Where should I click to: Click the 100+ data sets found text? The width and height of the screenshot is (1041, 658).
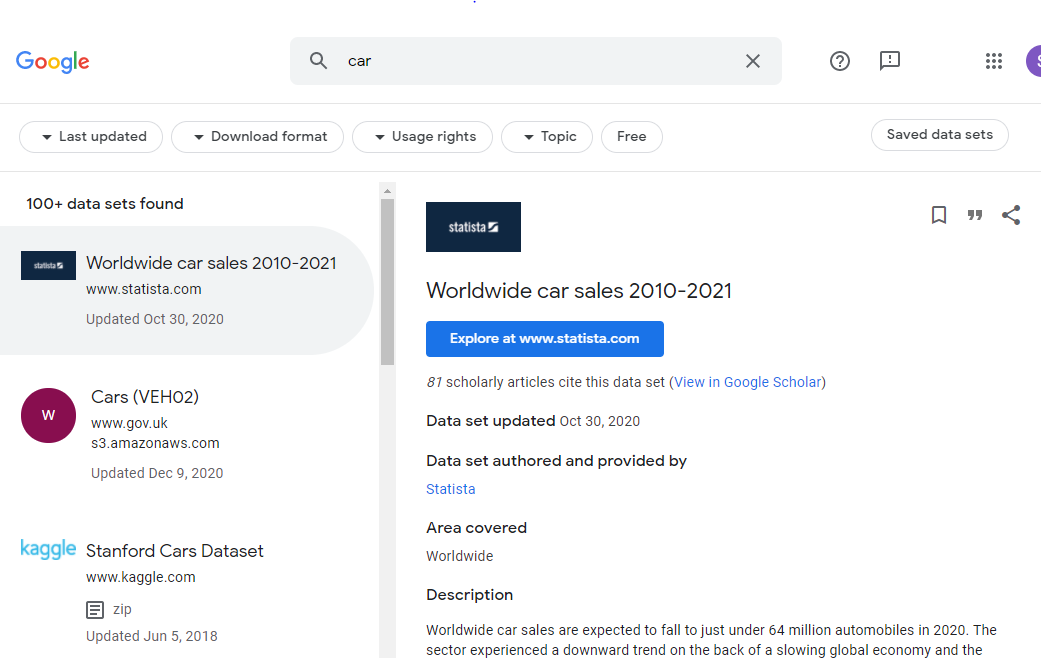tap(105, 204)
